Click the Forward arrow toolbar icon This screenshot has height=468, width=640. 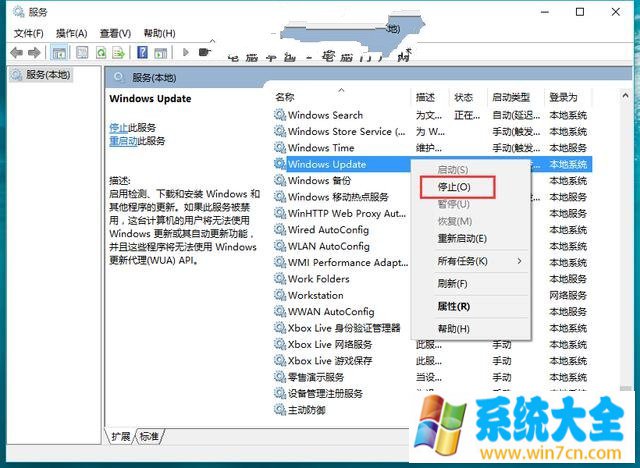34,52
